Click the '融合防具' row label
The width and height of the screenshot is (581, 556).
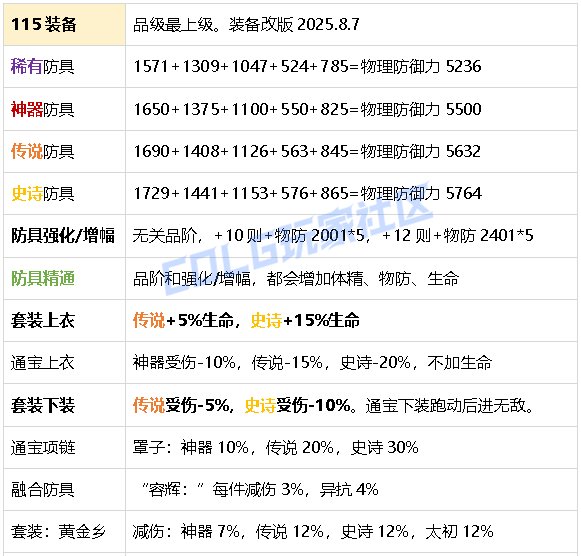43,490
